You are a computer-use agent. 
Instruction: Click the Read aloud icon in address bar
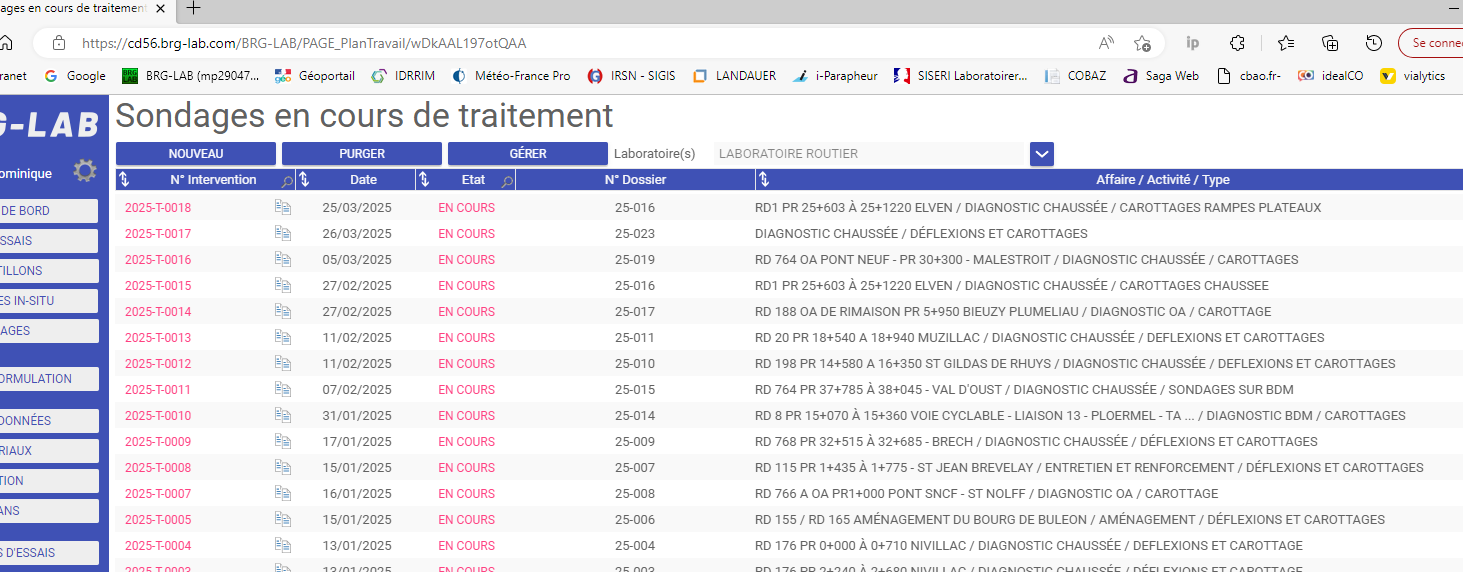[1106, 43]
